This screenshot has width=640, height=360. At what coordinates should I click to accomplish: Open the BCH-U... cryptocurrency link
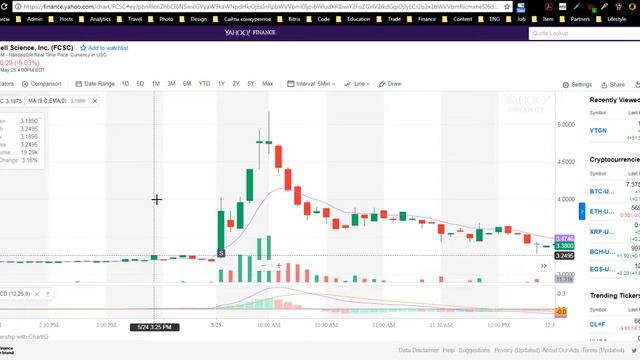pos(602,252)
